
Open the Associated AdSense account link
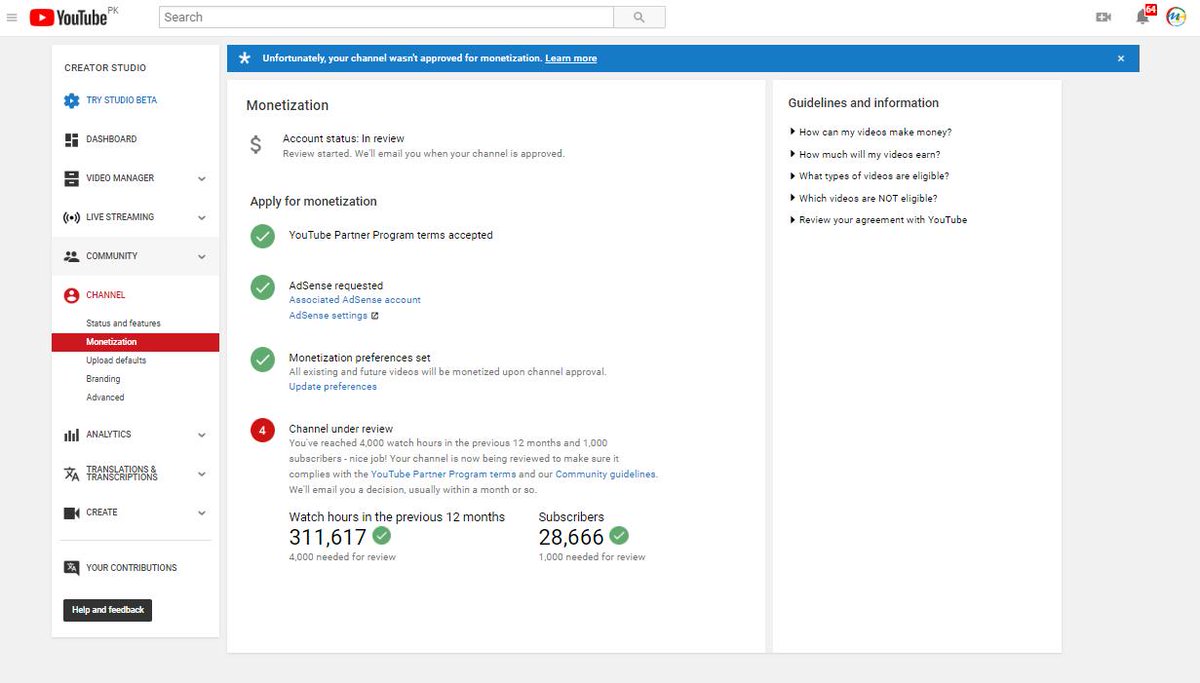[355, 300]
